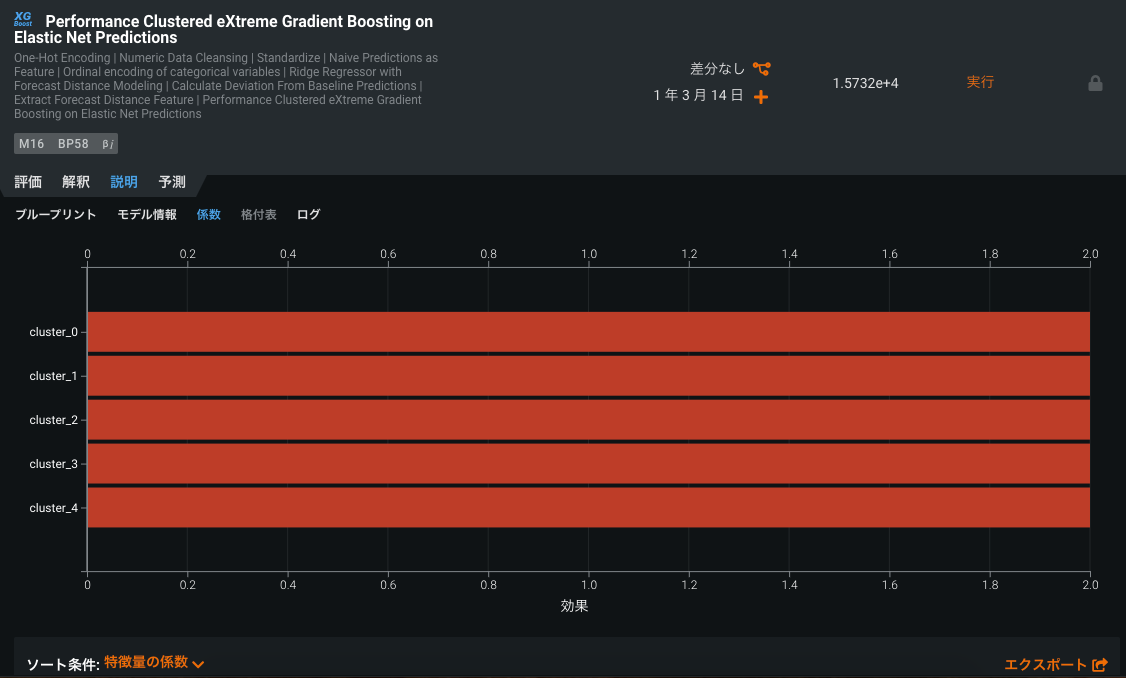
Task: Click the differencing graph icon beside 差分なし
Action: pyautogui.click(x=762, y=69)
